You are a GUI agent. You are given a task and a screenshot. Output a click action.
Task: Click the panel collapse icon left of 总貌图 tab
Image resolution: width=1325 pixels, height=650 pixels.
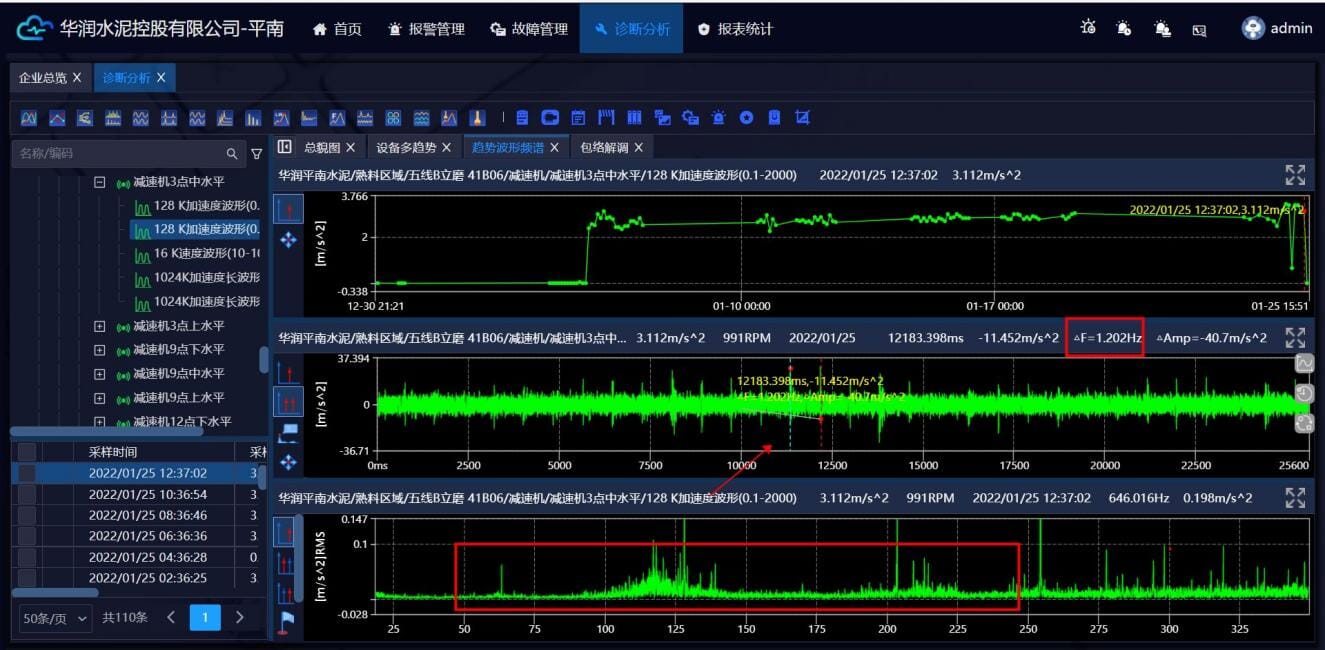(x=284, y=147)
